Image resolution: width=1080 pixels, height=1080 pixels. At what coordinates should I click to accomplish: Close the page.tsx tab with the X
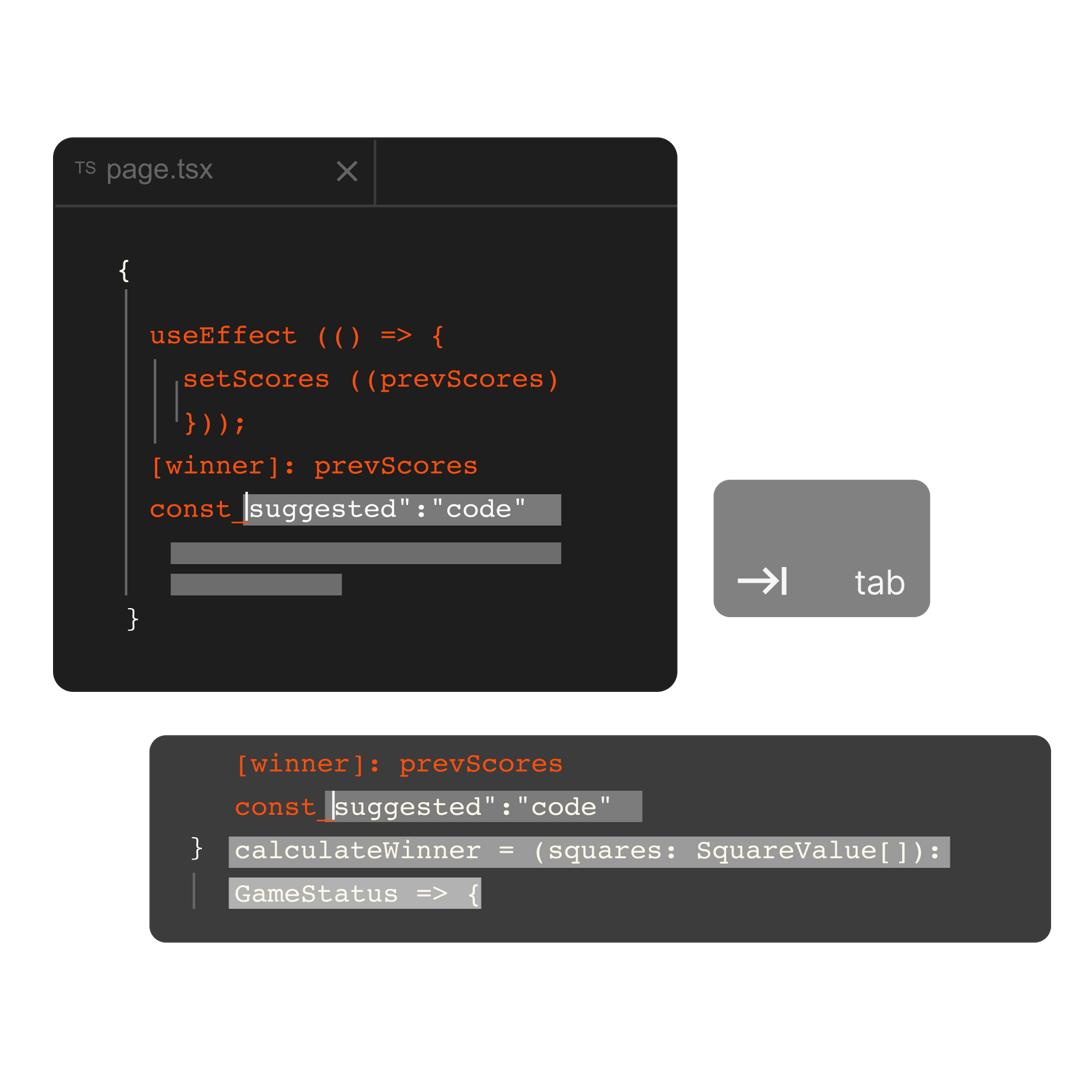click(x=347, y=172)
